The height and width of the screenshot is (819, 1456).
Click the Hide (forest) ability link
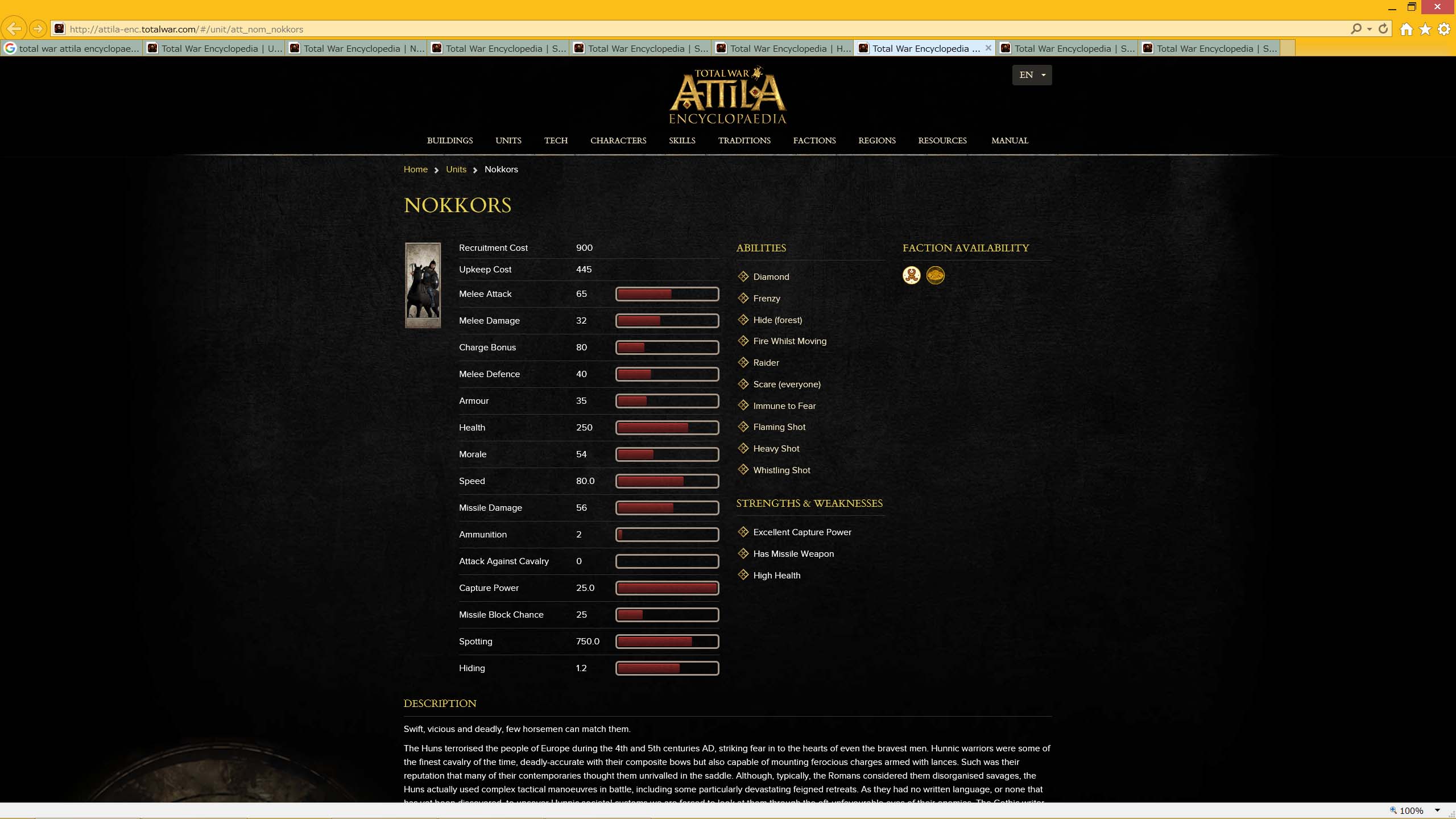click(777, 320)
